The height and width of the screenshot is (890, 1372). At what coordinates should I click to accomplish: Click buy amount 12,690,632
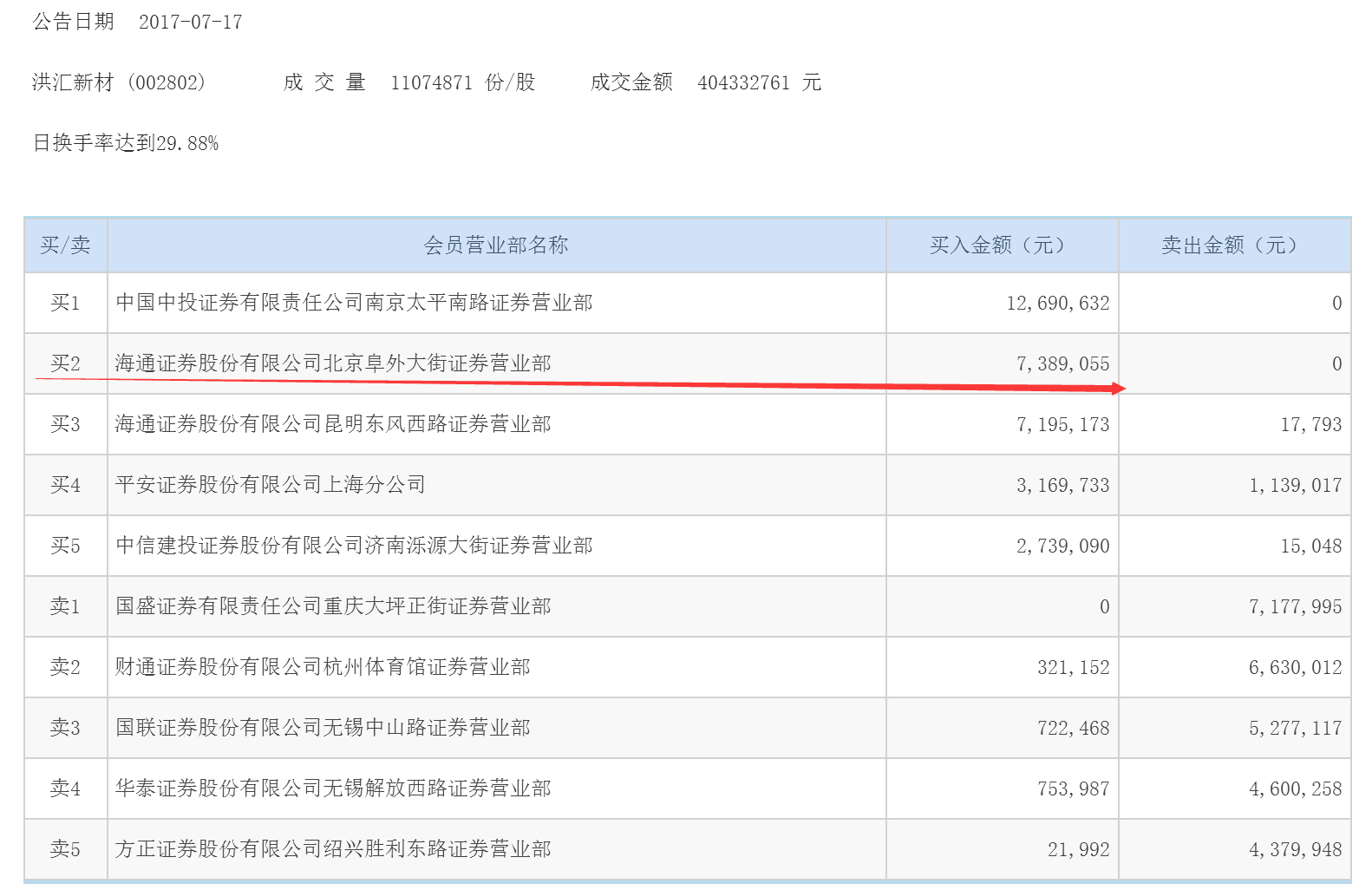[x=1058, y=303]
